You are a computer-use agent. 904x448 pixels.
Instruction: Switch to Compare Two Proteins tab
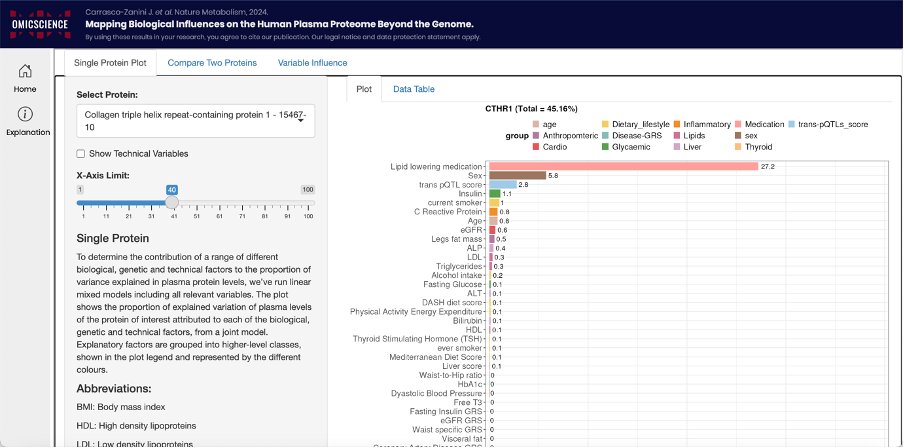point(212,63)
